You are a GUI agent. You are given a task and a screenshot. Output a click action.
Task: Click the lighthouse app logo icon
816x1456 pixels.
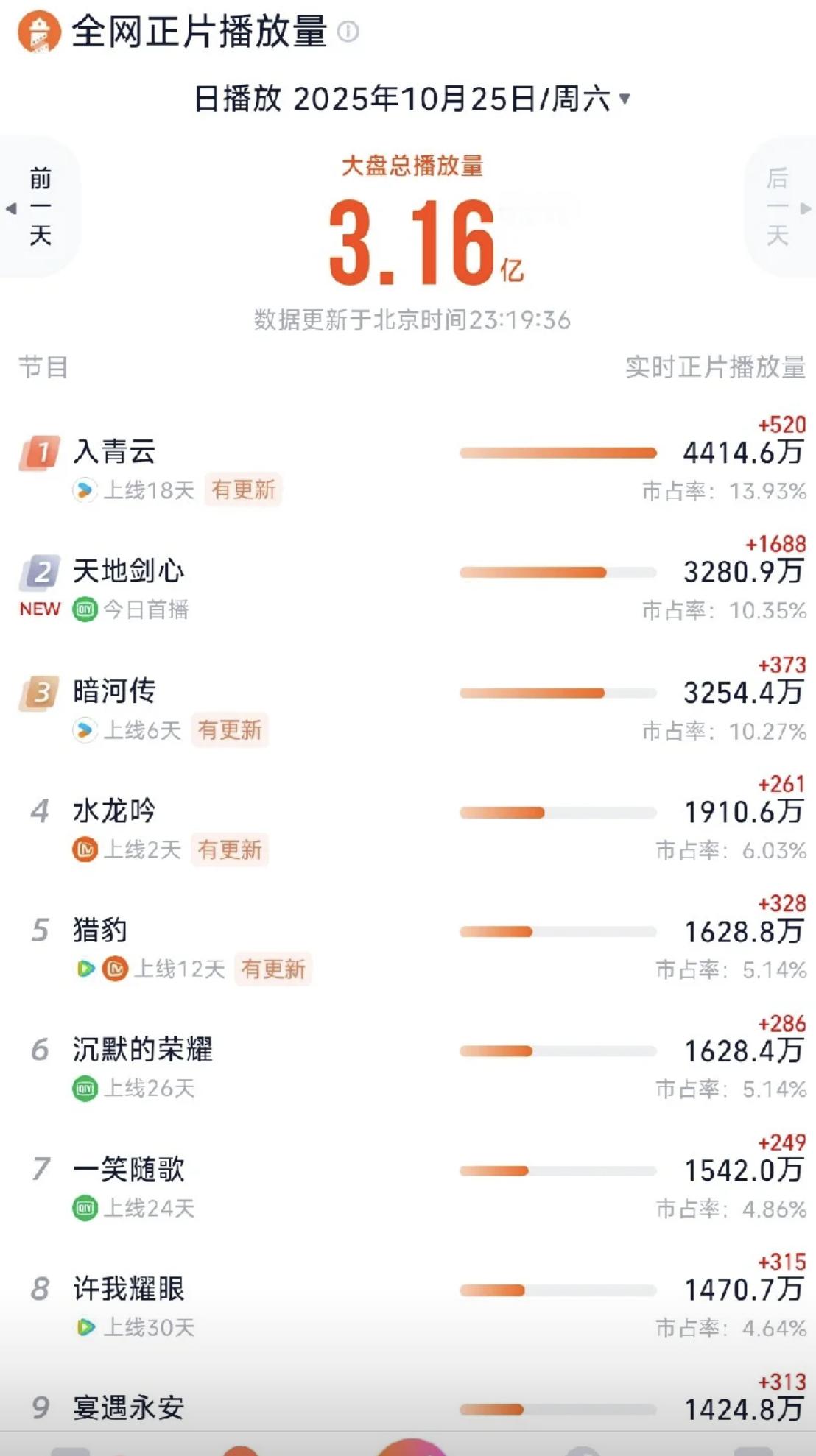(x=38, y=32)
